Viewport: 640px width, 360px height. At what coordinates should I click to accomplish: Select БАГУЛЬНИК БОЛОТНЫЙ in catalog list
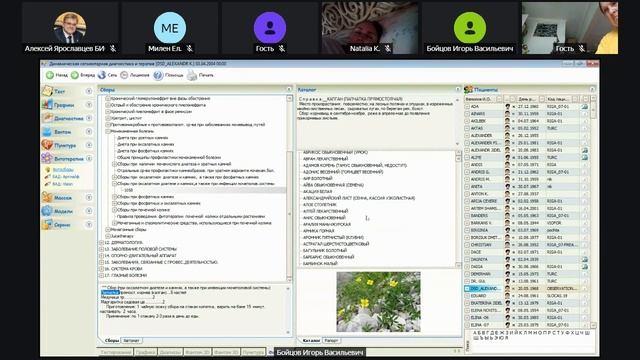pos(325,250)
